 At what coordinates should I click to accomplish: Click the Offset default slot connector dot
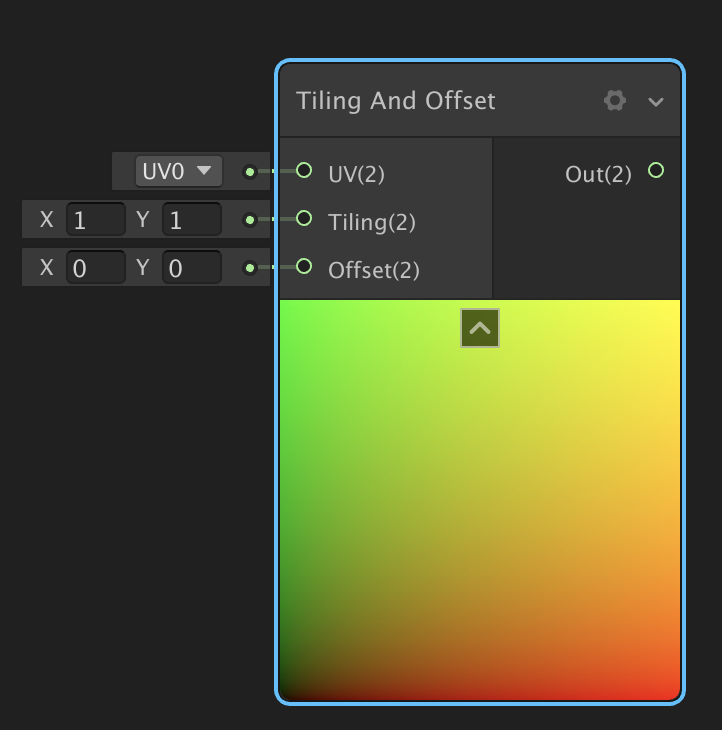coord(250,268)
